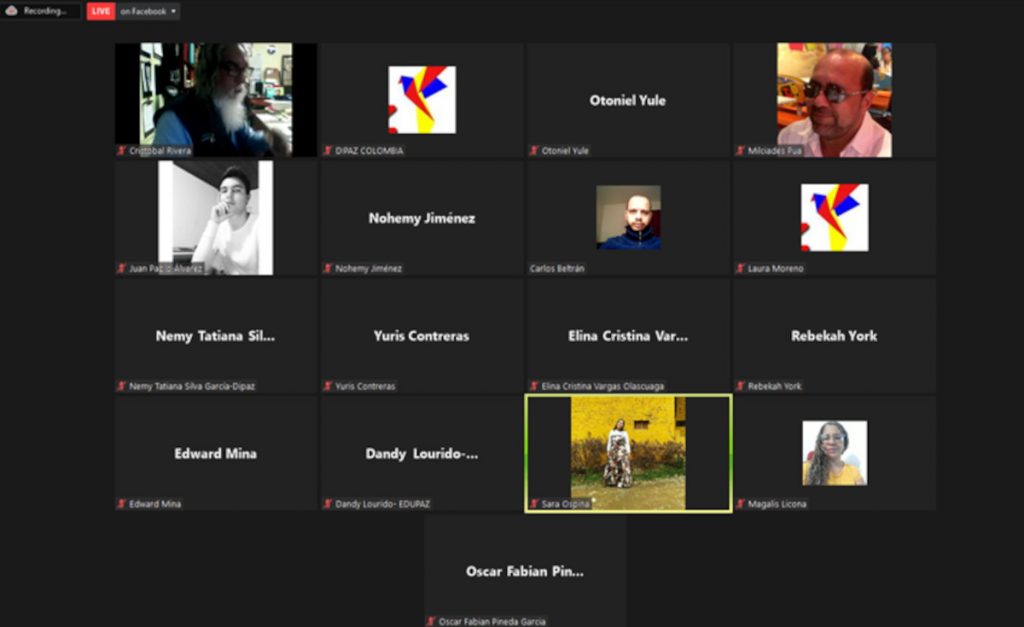This screenshot has width=1024, height=627.
Task: Click muted mic icon by Otoniel Yule name
Action: 534,151
